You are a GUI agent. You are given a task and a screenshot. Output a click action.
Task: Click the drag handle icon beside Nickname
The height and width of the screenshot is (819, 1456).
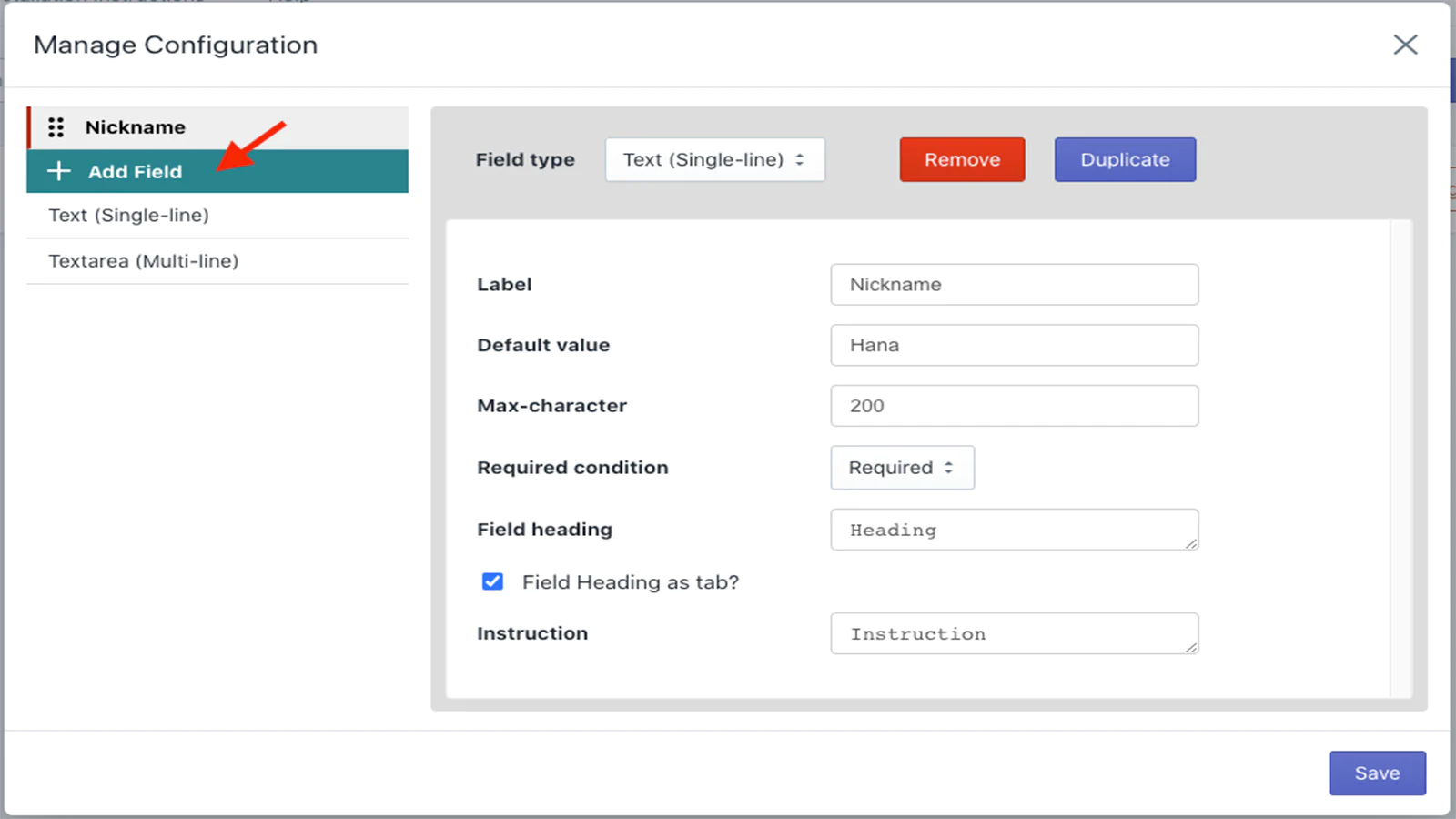56,127
